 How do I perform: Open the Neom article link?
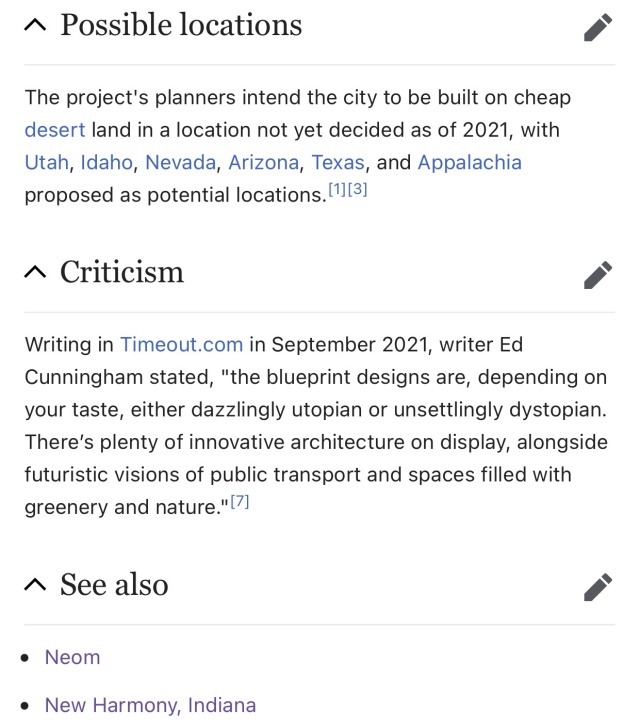coord(72,657)
